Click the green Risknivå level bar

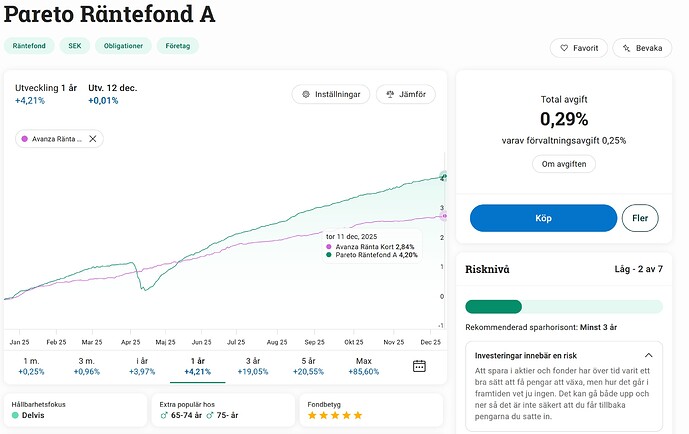tap(494, 307)
